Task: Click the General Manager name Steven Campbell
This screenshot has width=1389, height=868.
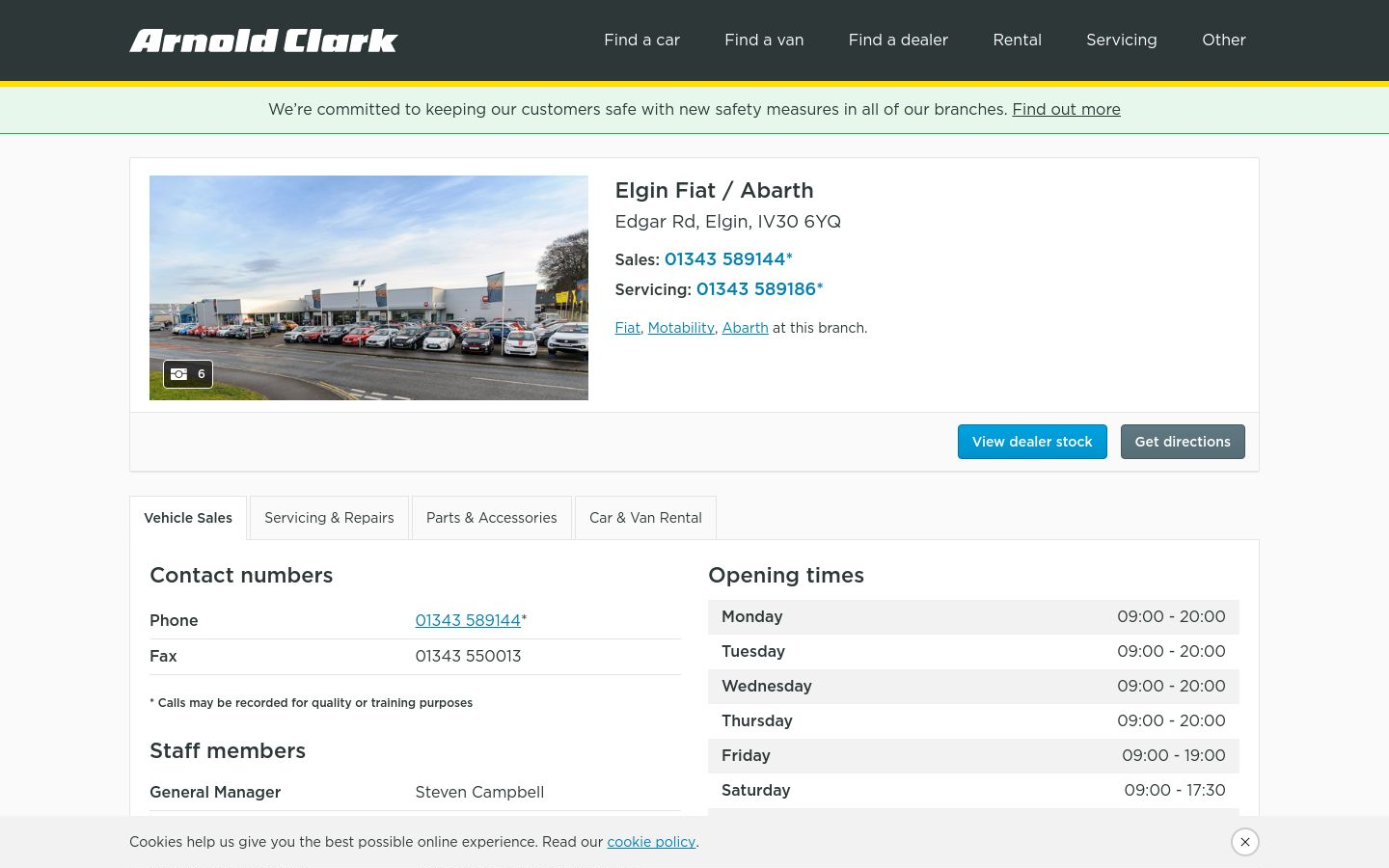Action: 479,792
